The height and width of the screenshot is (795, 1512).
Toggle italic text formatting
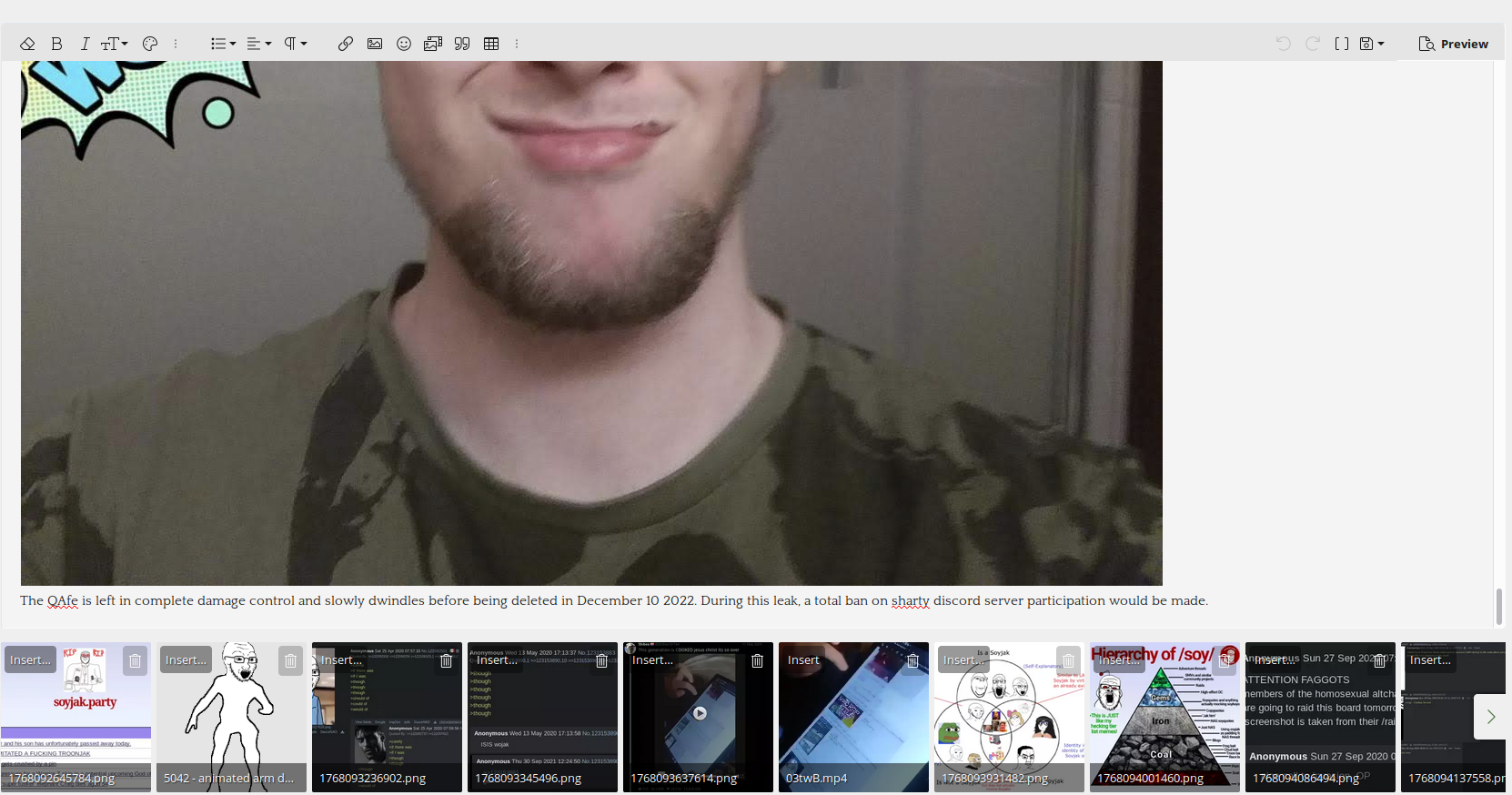coord(85,44)
